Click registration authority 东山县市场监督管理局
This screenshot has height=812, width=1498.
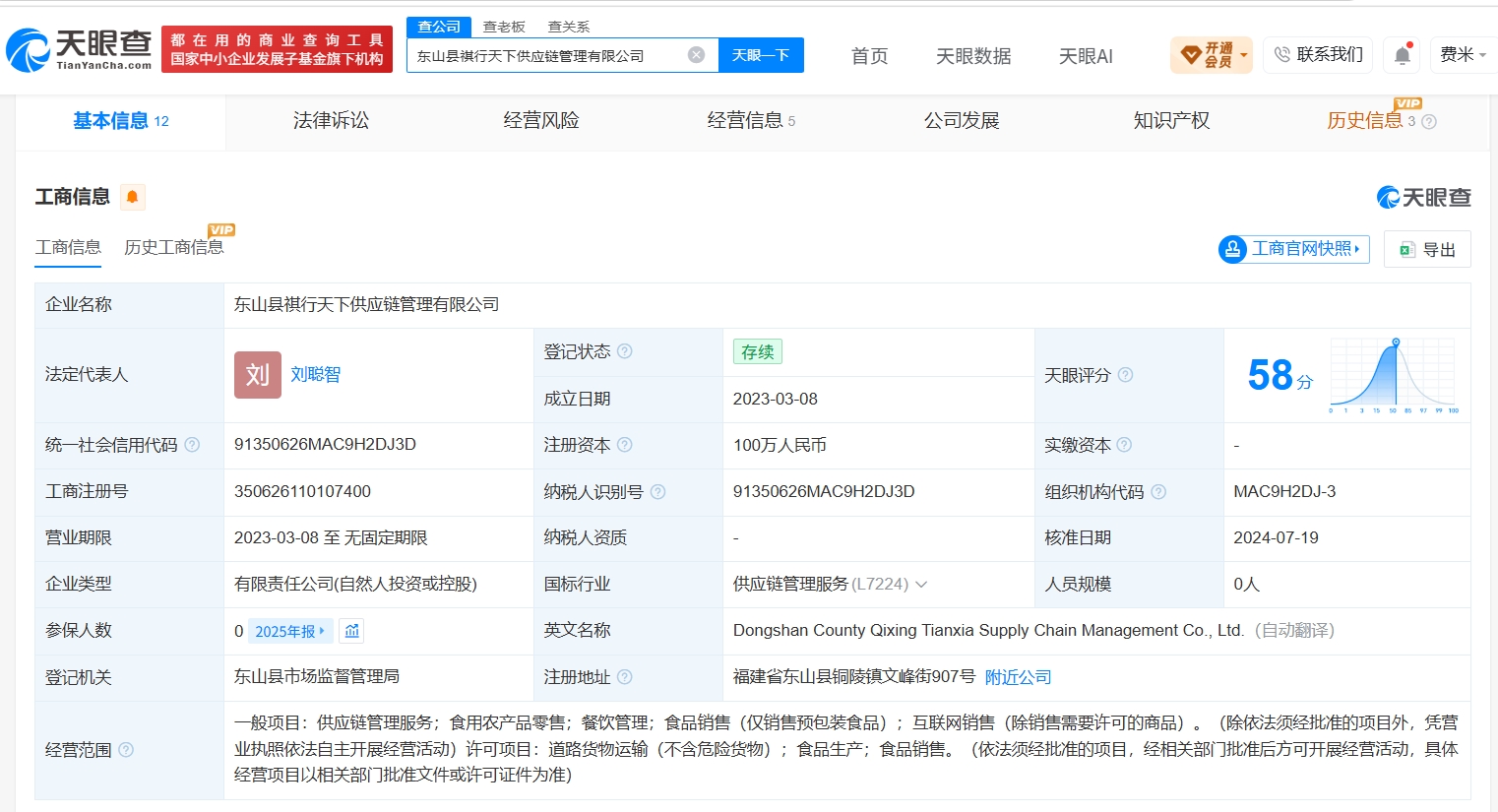[317, 677]
